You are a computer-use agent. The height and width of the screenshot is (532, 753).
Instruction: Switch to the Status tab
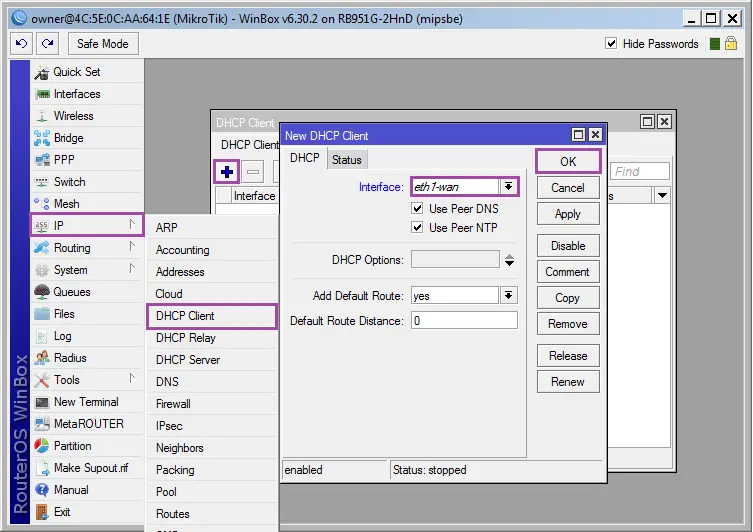click(347, 160)
